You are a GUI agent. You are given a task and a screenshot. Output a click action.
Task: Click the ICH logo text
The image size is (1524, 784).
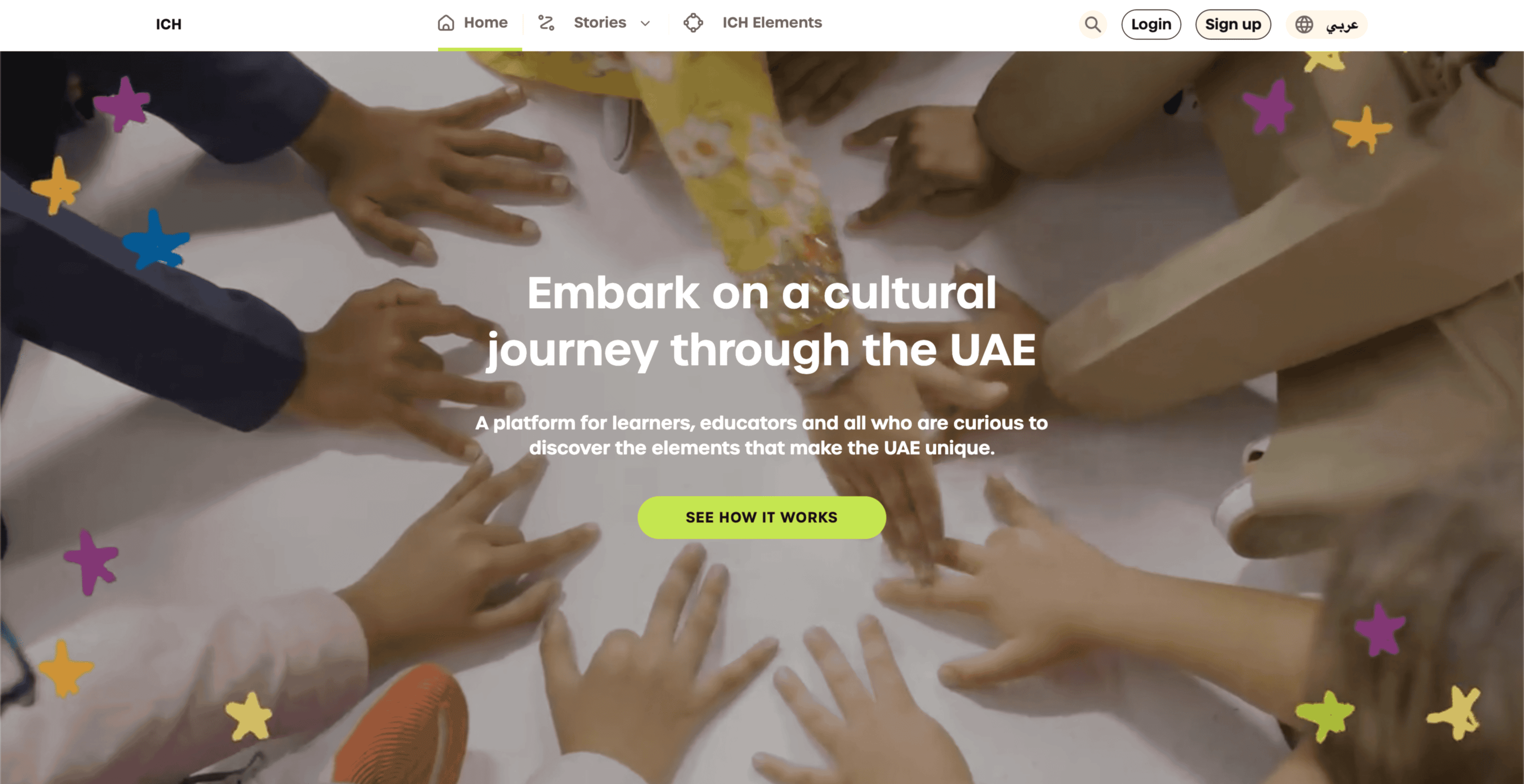pos(168,24)
